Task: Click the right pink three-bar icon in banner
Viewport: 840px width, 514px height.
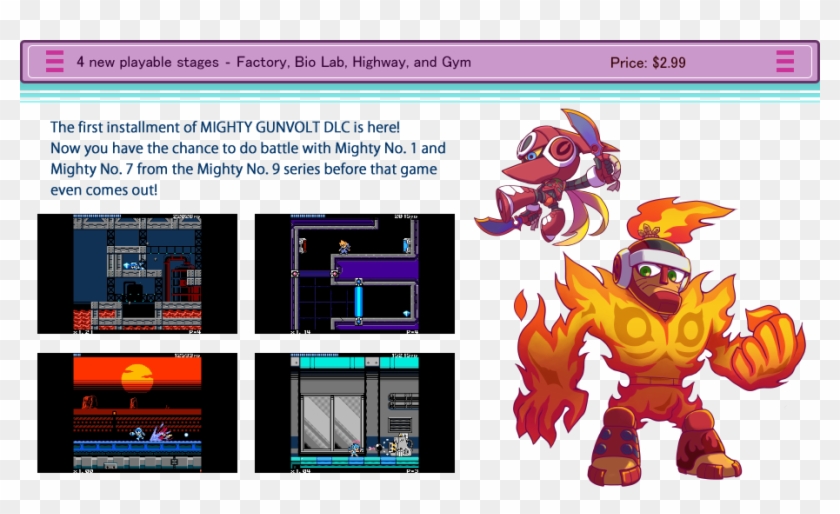Action: click(x=785, y=61)
